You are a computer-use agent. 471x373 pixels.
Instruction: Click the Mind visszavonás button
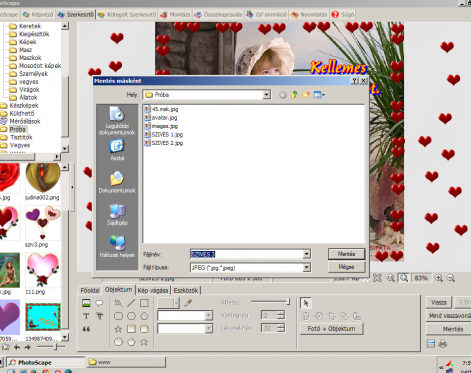point(449,316)
